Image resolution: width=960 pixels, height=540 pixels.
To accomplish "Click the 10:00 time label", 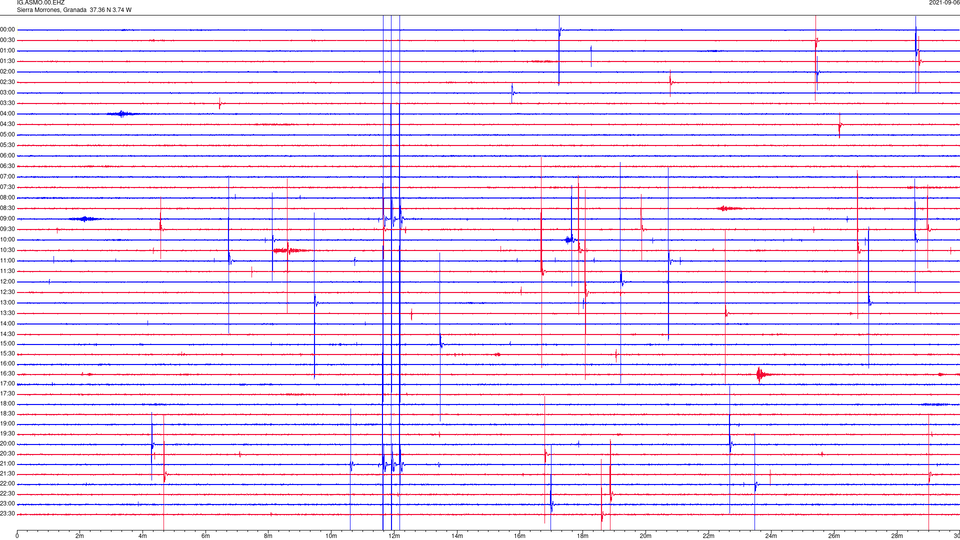I will click(8, 239).
